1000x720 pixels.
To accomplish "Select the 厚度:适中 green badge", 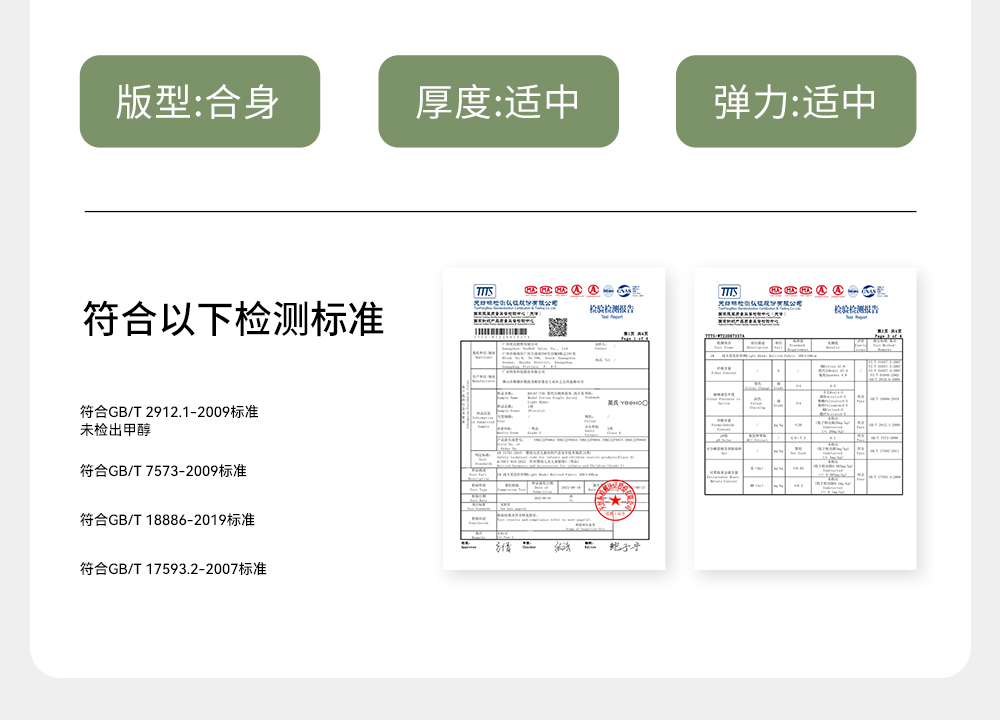I will [498, 101].
